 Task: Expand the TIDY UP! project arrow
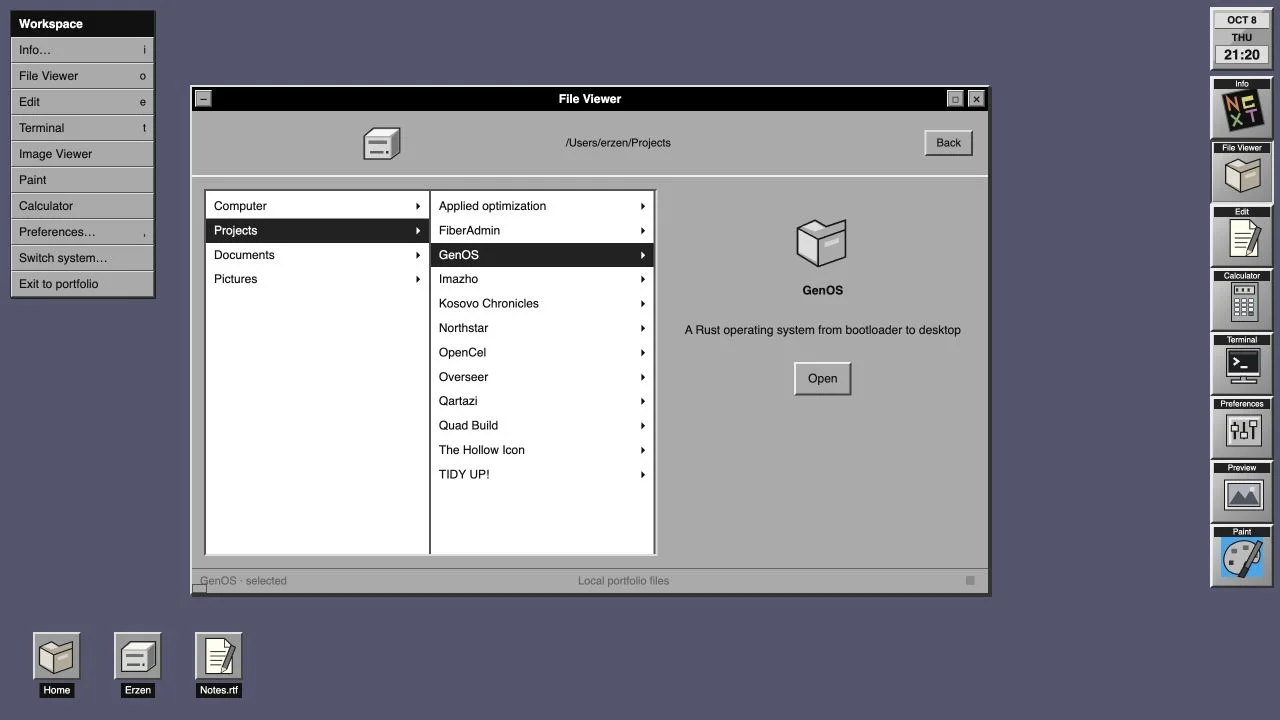643,475
